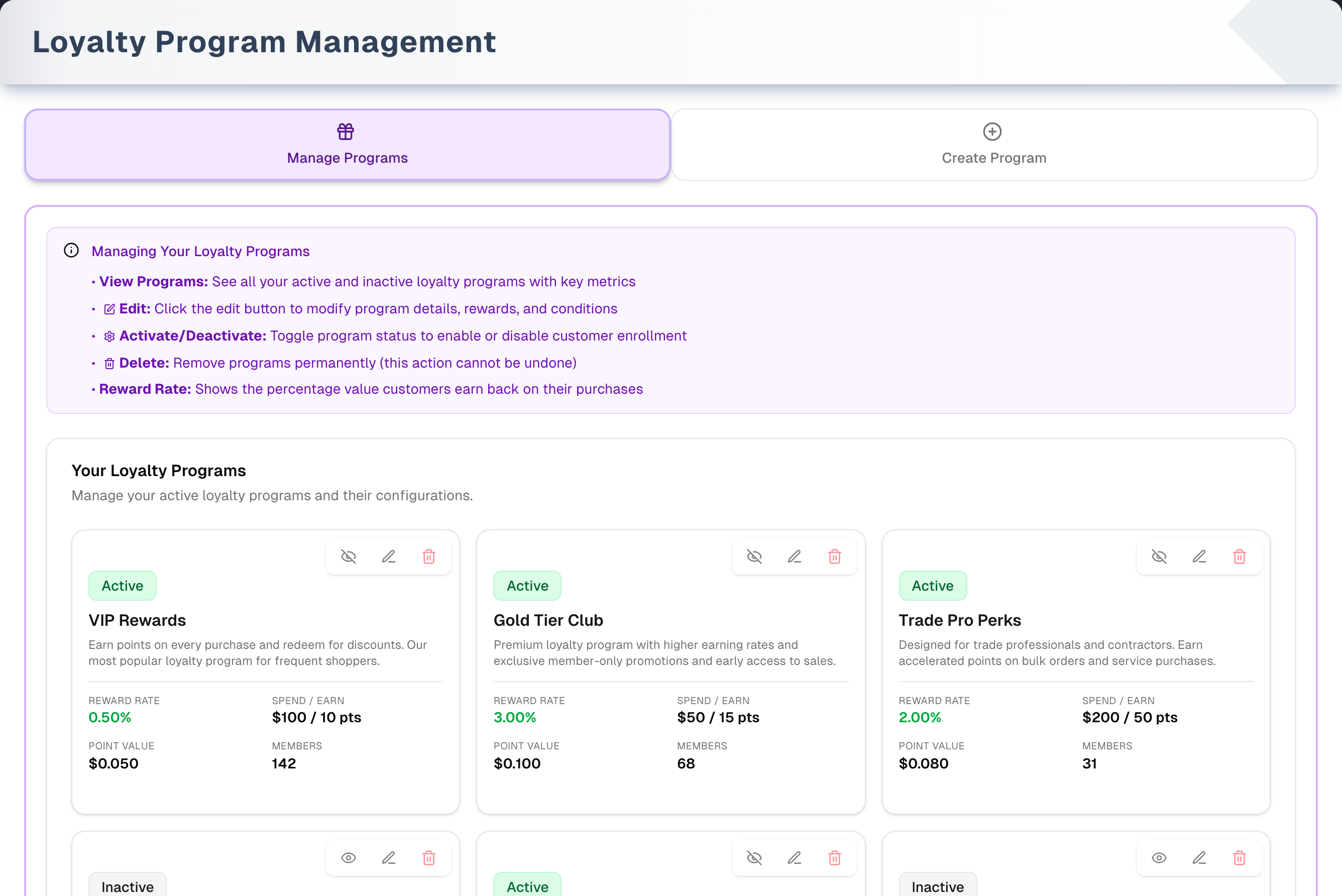
Task: Deactivate VIP Rewards using its eye-off icon
Action: click(349, 556)
